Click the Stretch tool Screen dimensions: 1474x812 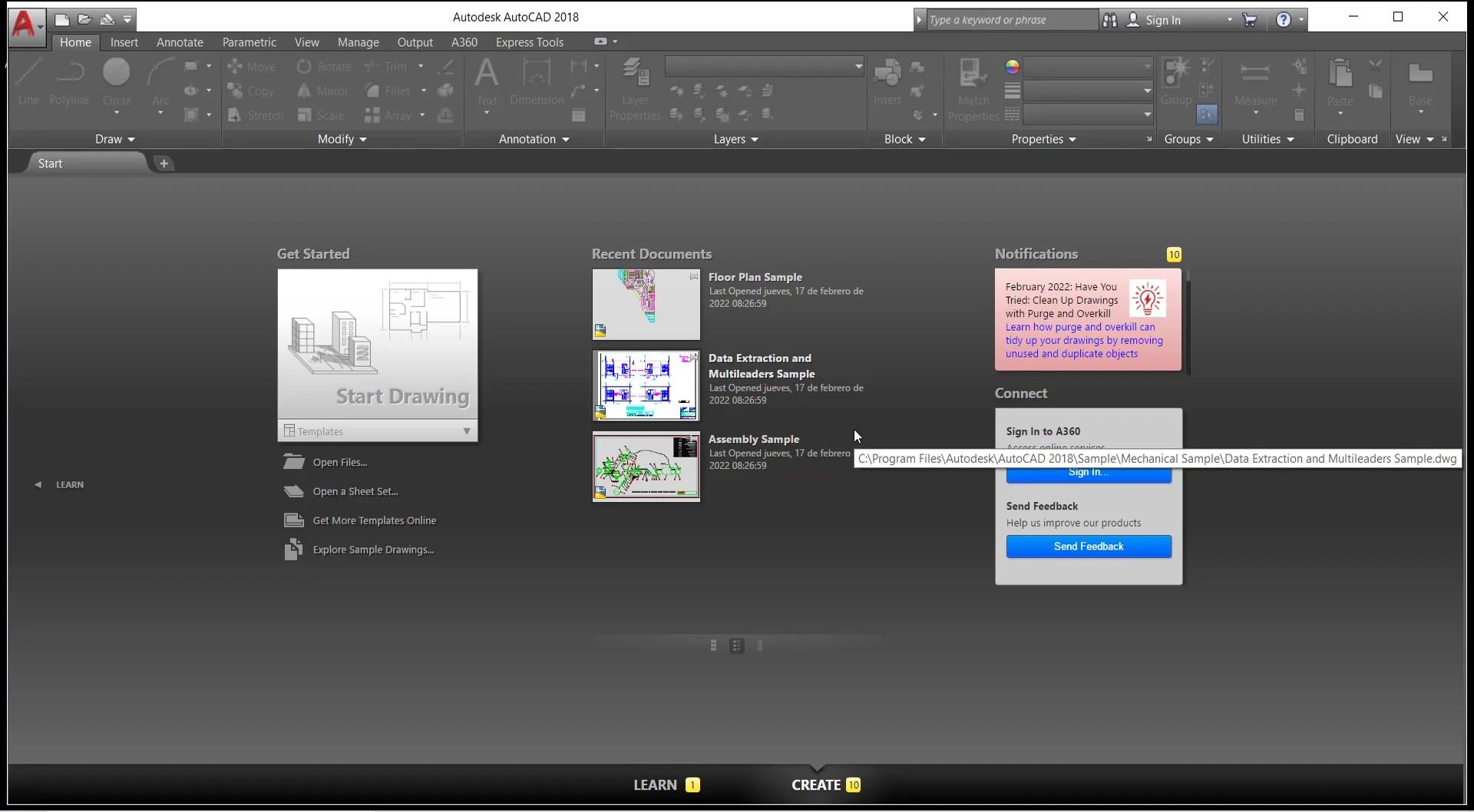coord(256,115)
